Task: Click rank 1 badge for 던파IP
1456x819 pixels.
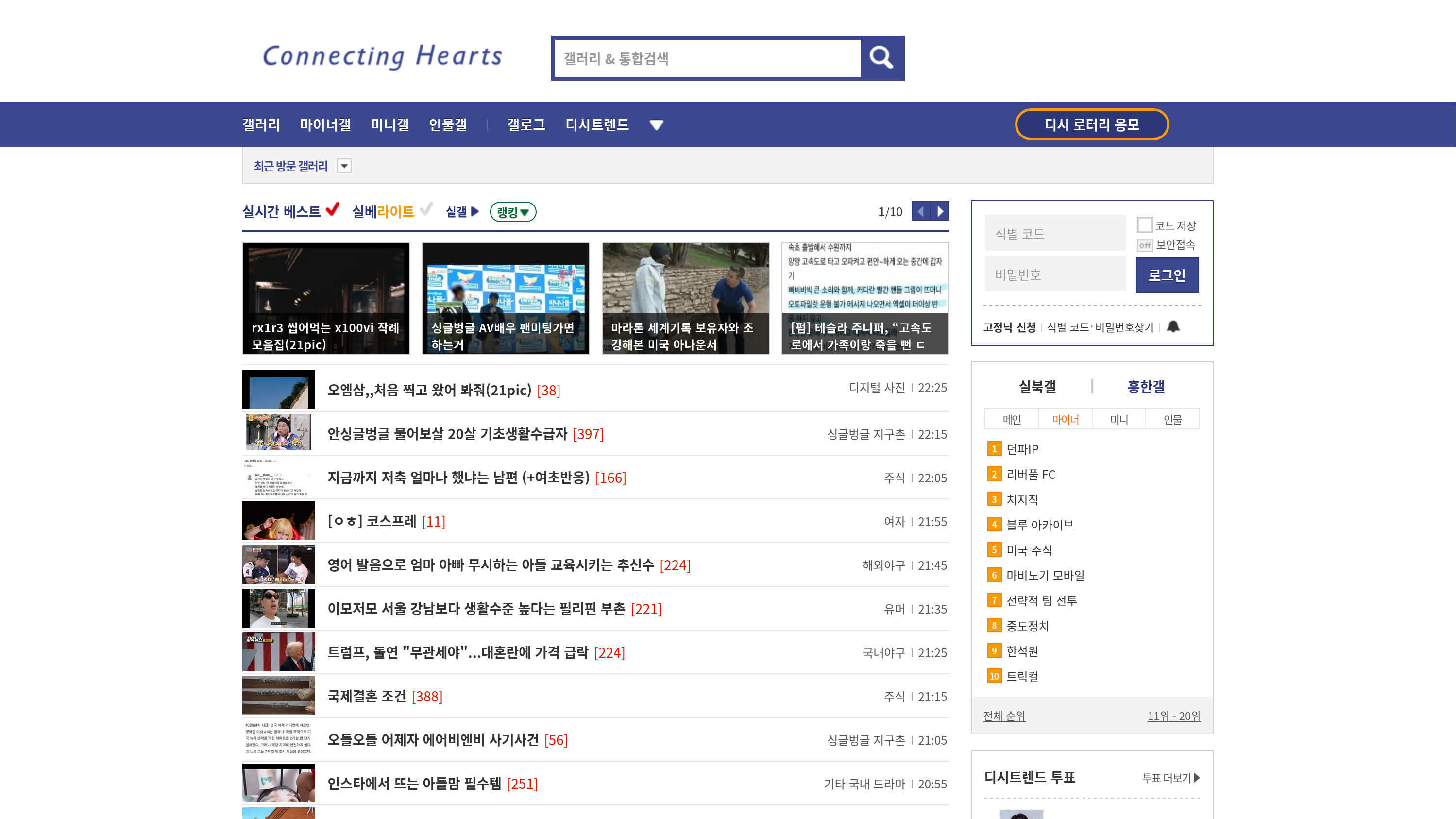Action: click(x=994, y=449)
